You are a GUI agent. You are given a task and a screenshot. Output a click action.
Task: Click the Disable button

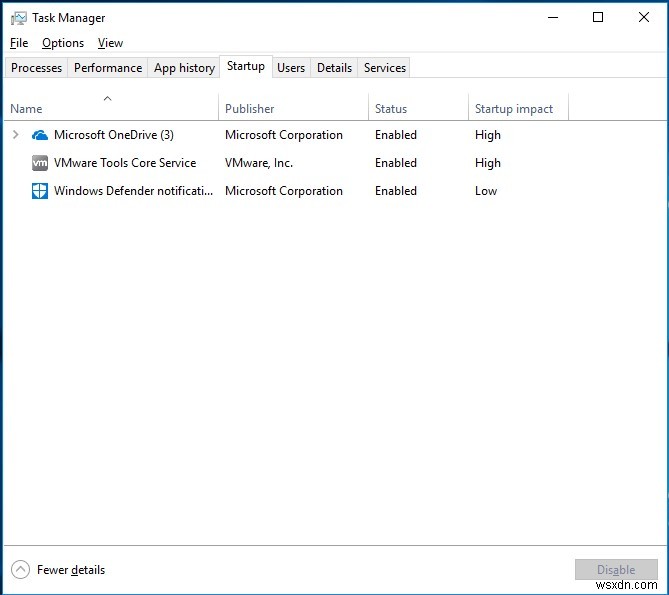616,569
